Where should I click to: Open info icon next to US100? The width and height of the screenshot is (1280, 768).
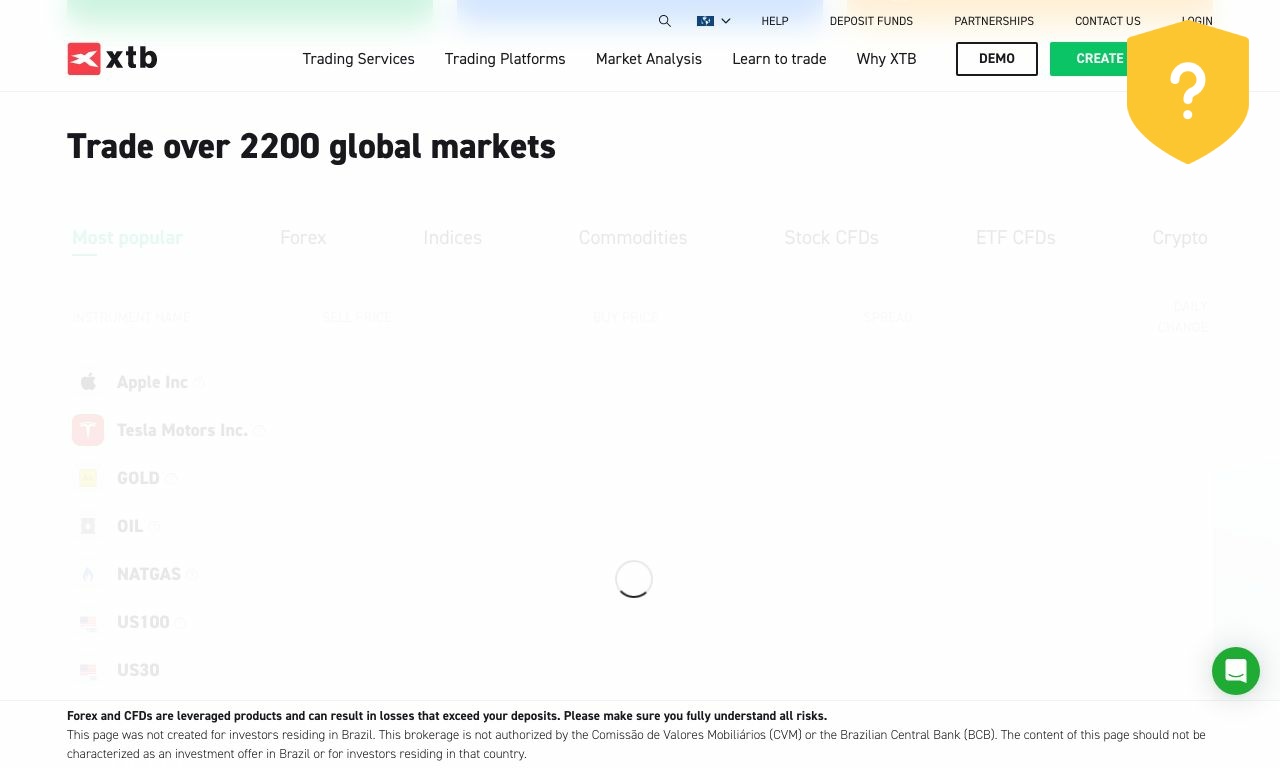pos(181,622)
